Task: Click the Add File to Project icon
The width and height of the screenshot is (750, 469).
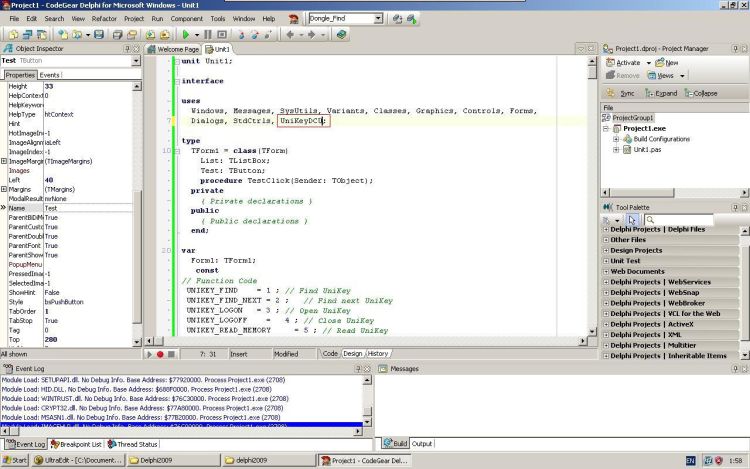Action: [x=150, y=34]
